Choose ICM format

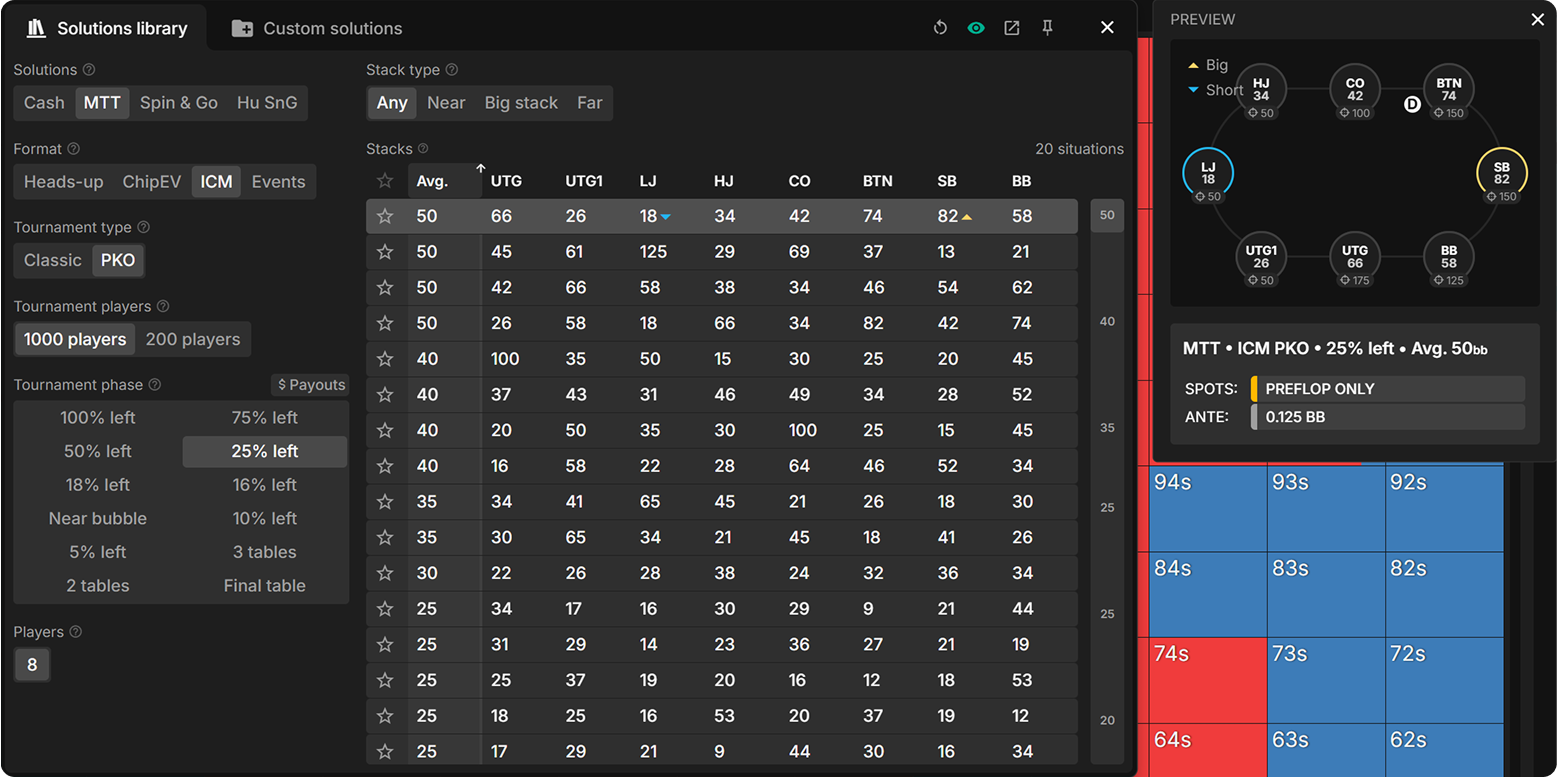(x=216, y=182)
